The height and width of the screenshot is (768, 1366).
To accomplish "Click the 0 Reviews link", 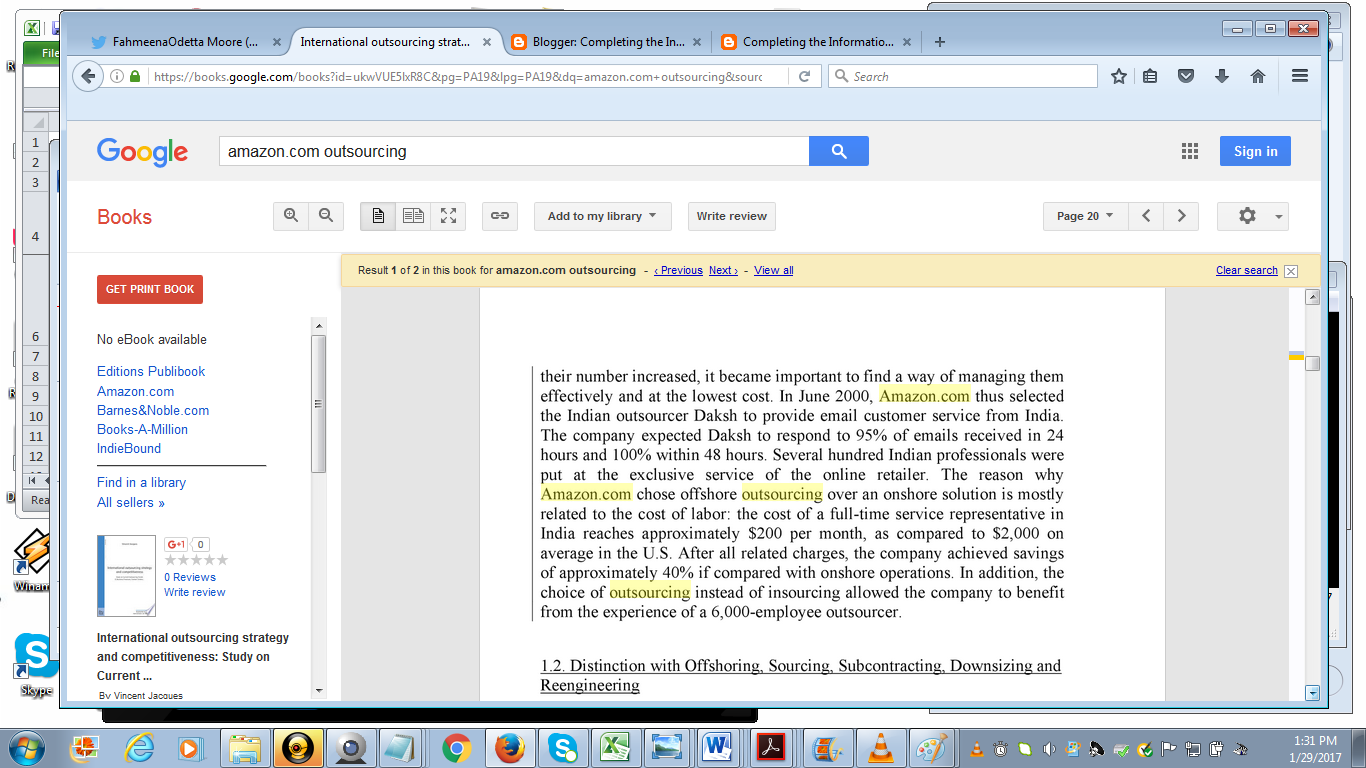I will pos(190,577).
